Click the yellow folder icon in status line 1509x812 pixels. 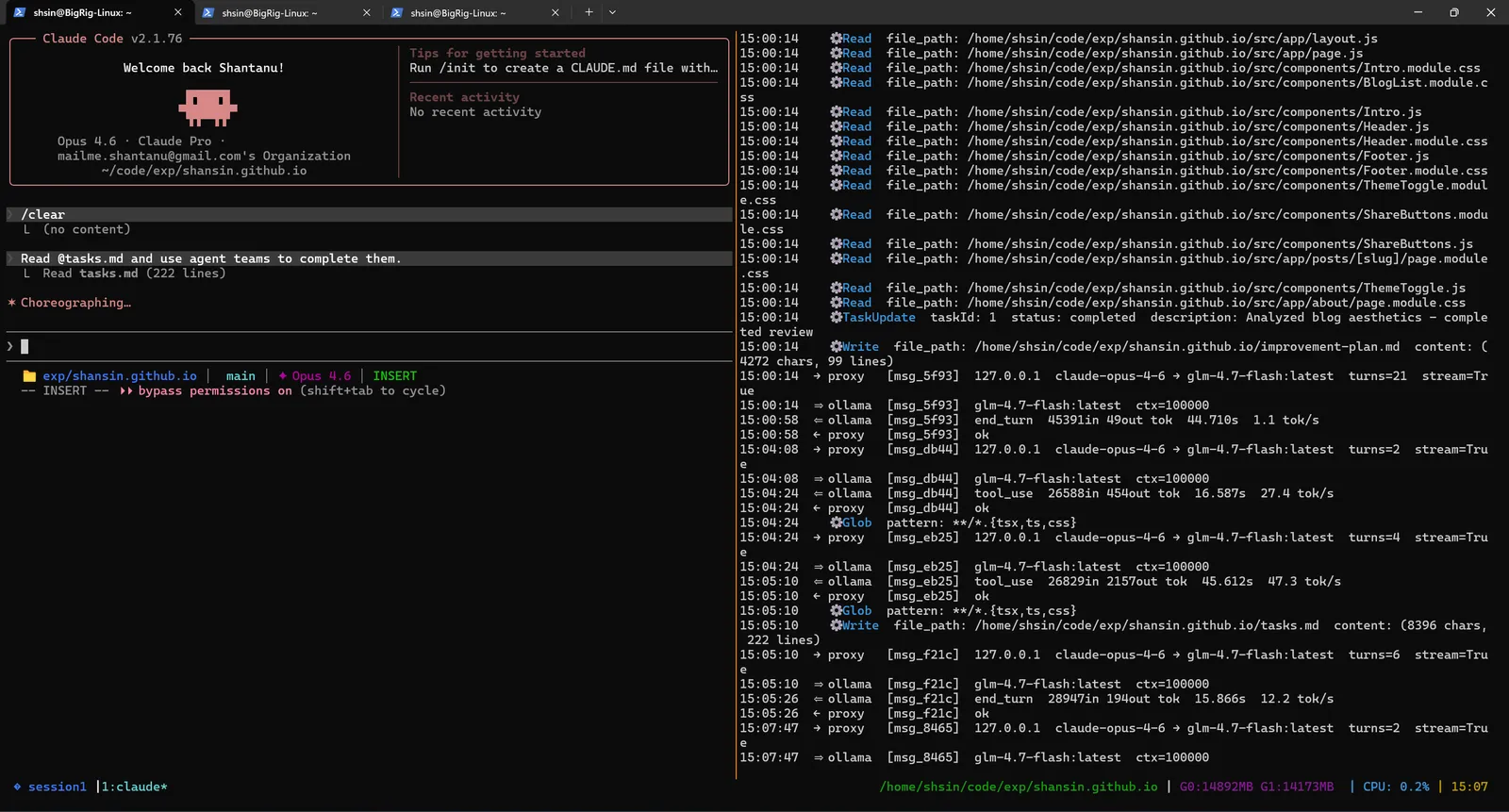pos(29,375)
